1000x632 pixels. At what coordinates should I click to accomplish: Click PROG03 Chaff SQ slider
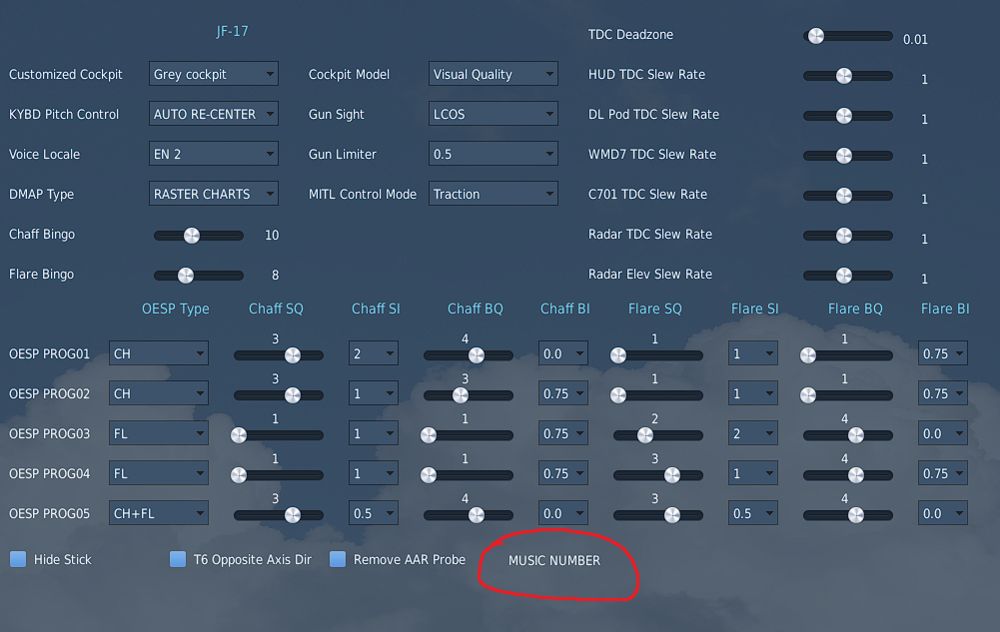pyautogui.click(x=279, y=435)
